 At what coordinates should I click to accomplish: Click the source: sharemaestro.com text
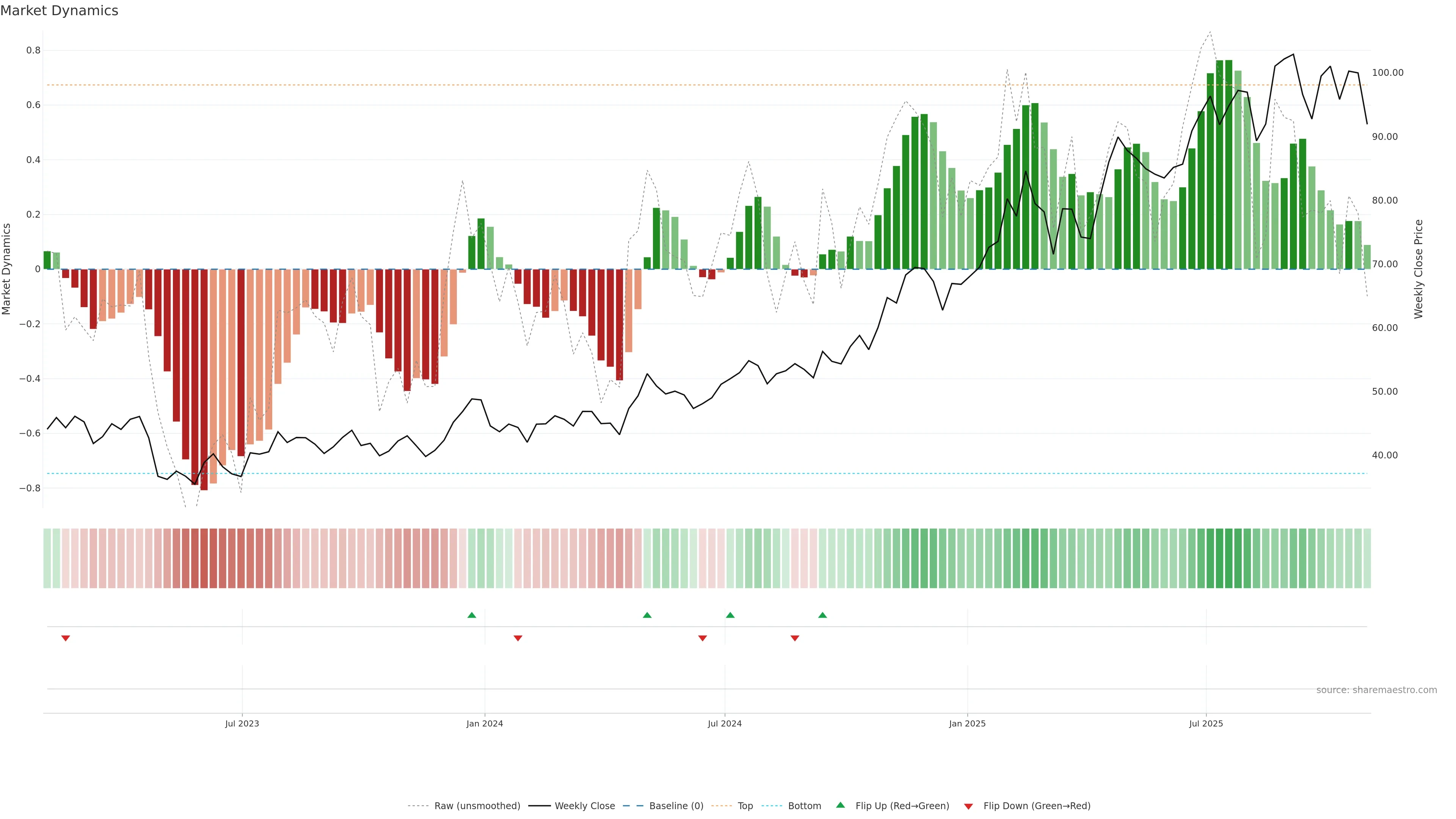(1376, 690)
